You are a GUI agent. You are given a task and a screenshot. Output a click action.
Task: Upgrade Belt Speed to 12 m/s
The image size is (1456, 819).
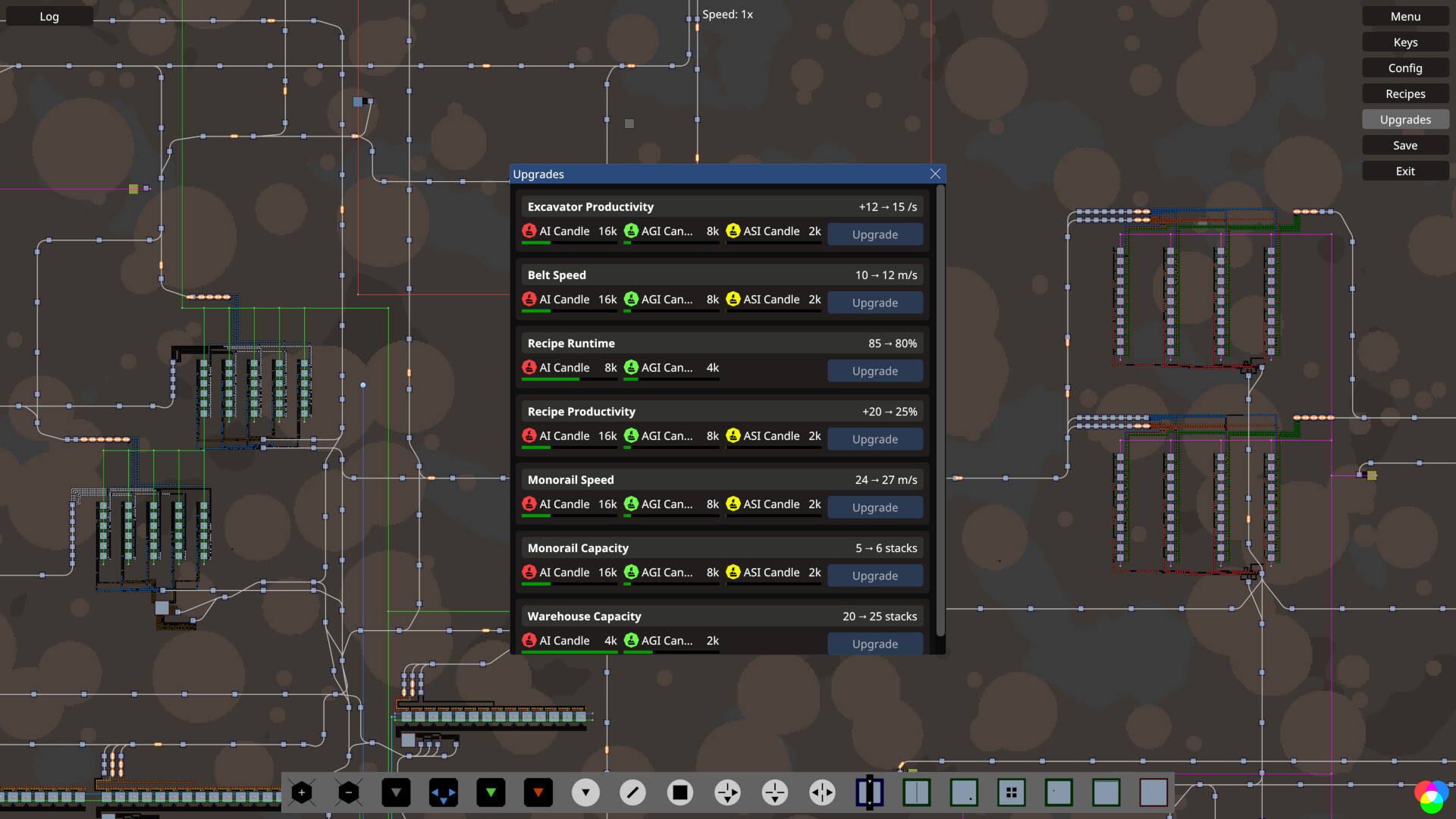[x=874, y=302]
